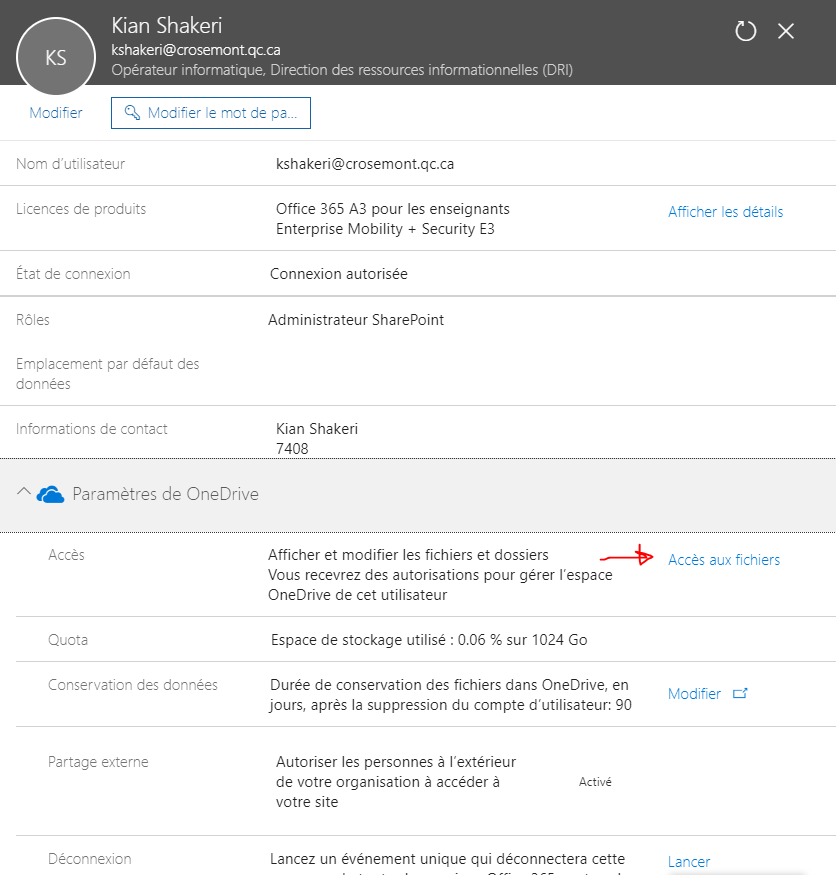Viewport: 837px width, 875px height.
Task: Collapse the OneDrive settings chevron
Action: tap(23, 493)
